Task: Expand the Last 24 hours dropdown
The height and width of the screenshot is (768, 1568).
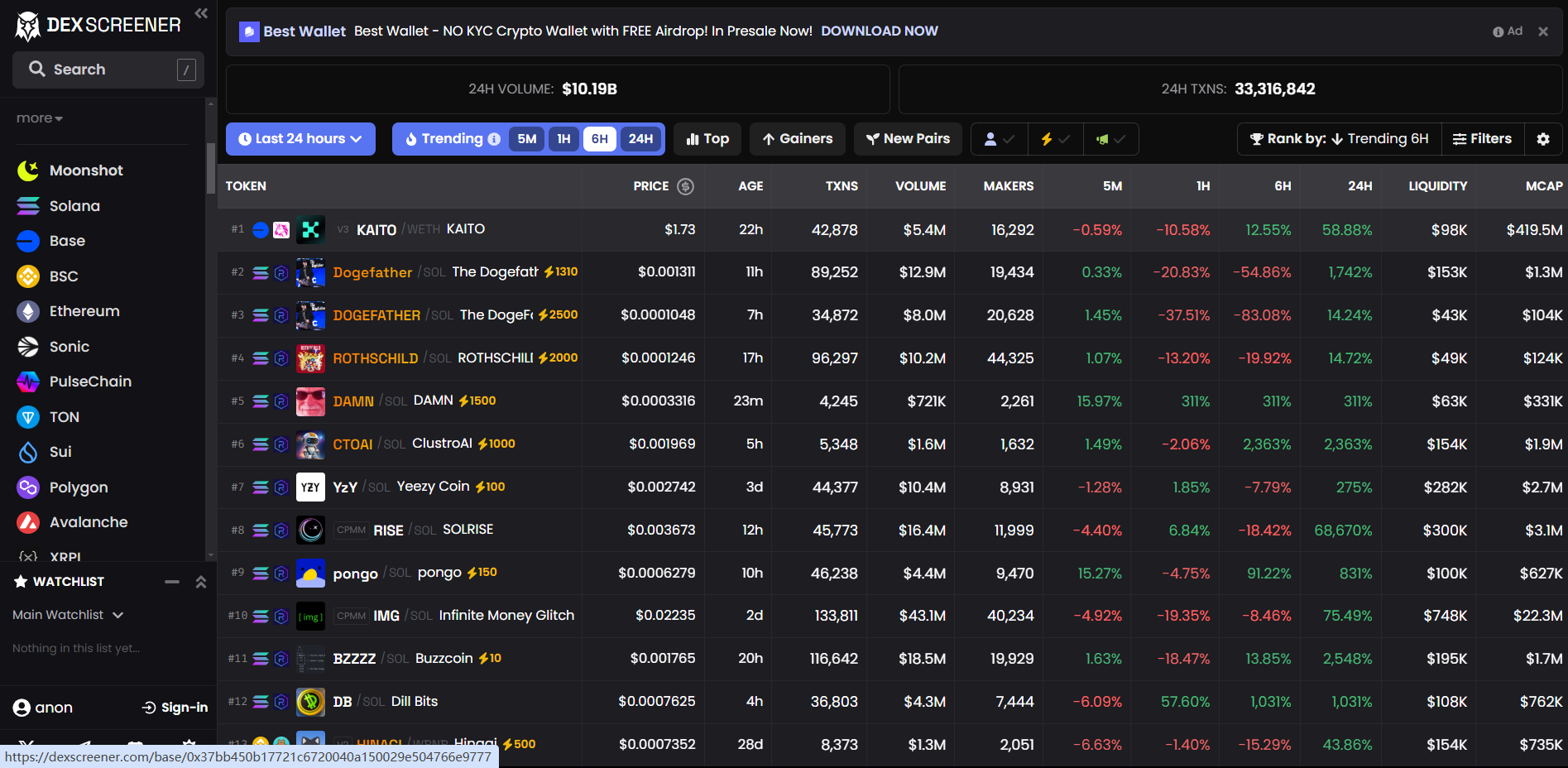Action: click(300, 138)
